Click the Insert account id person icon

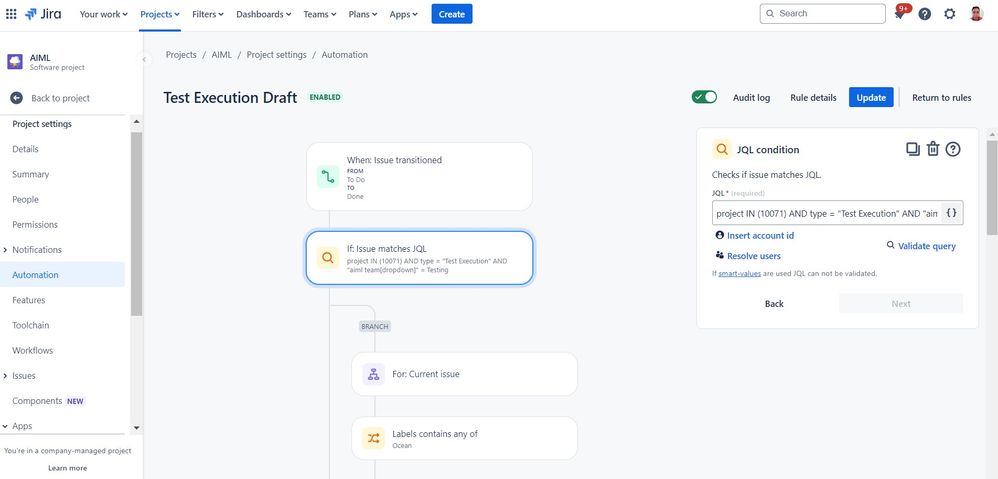[719, 235]
